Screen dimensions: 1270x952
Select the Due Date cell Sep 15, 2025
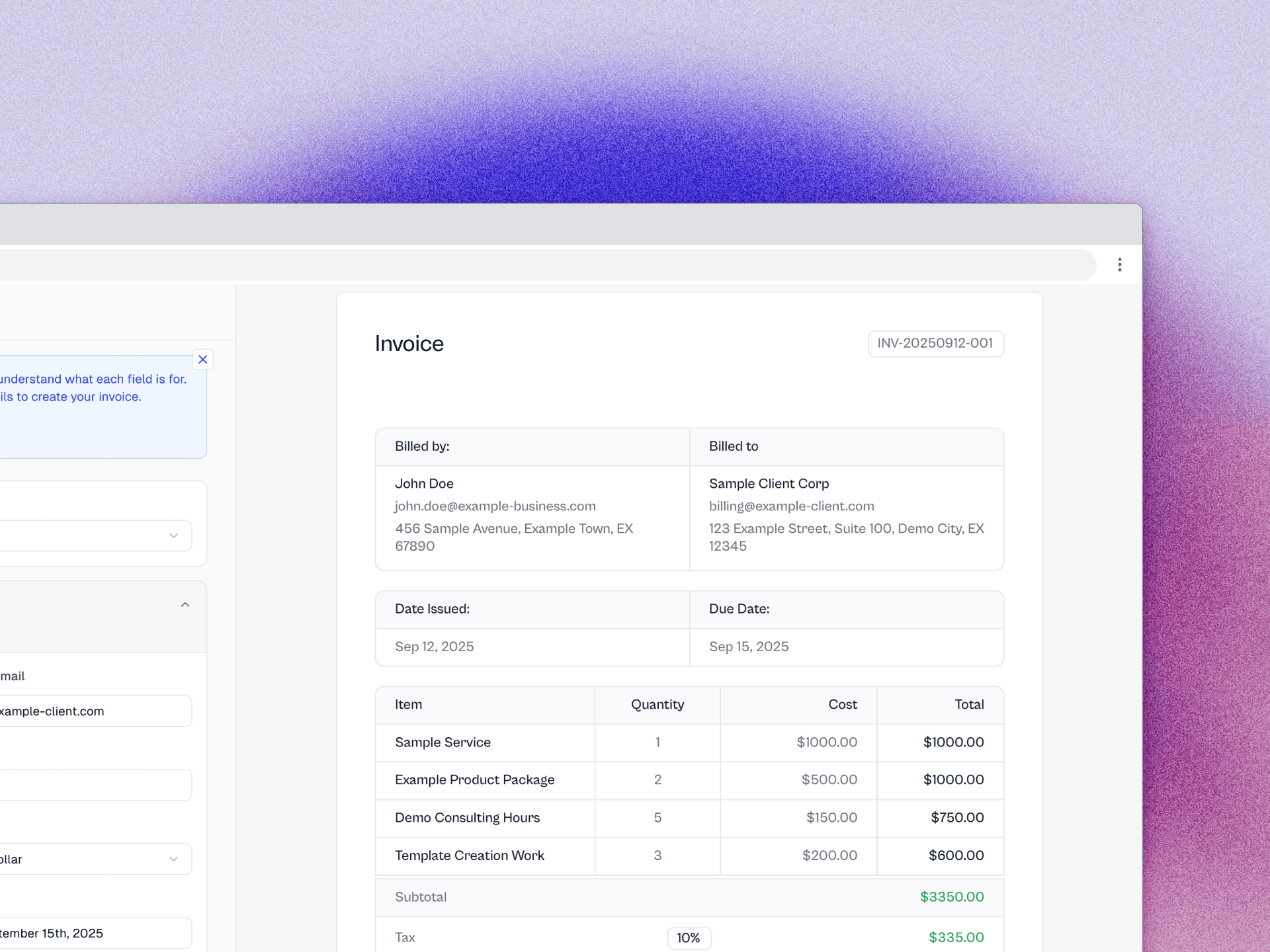pyautogui.click(x=748, y=647)
